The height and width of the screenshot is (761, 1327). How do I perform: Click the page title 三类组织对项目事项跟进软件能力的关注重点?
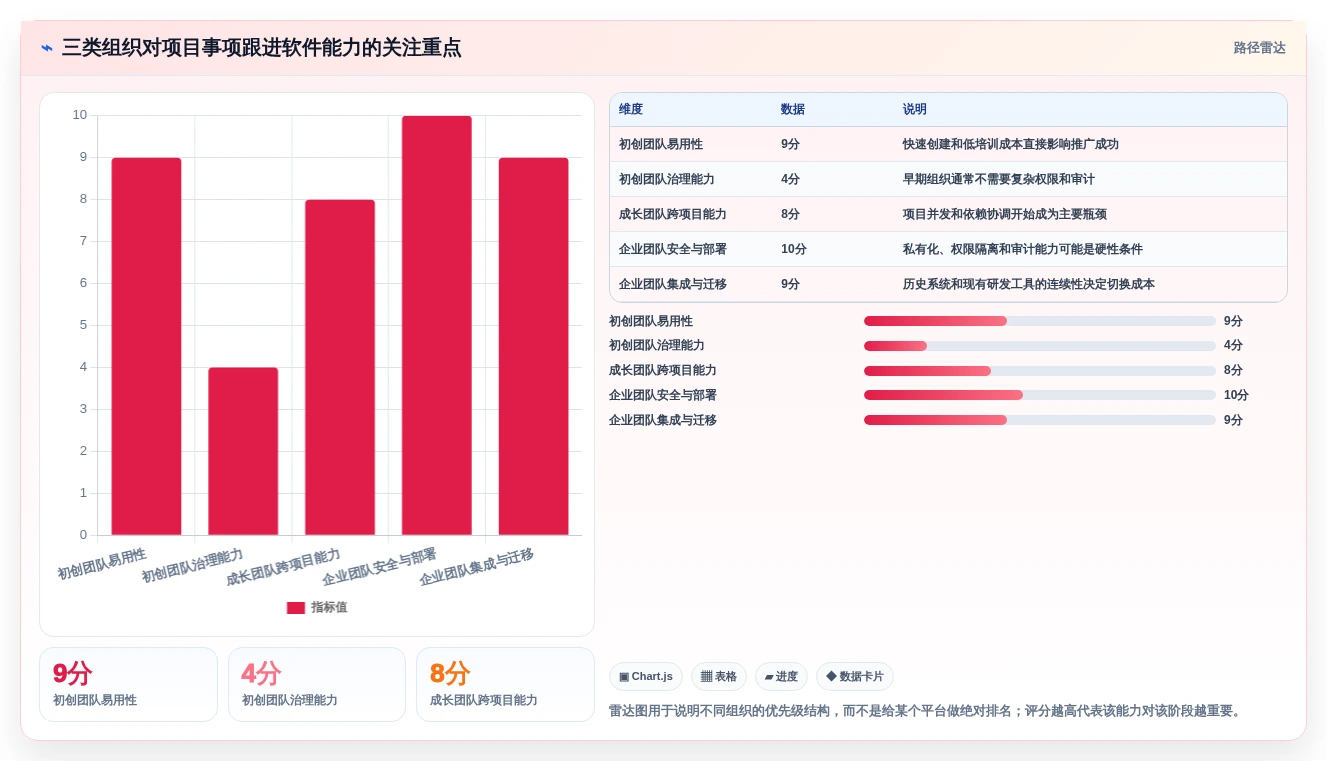[261, 48]
